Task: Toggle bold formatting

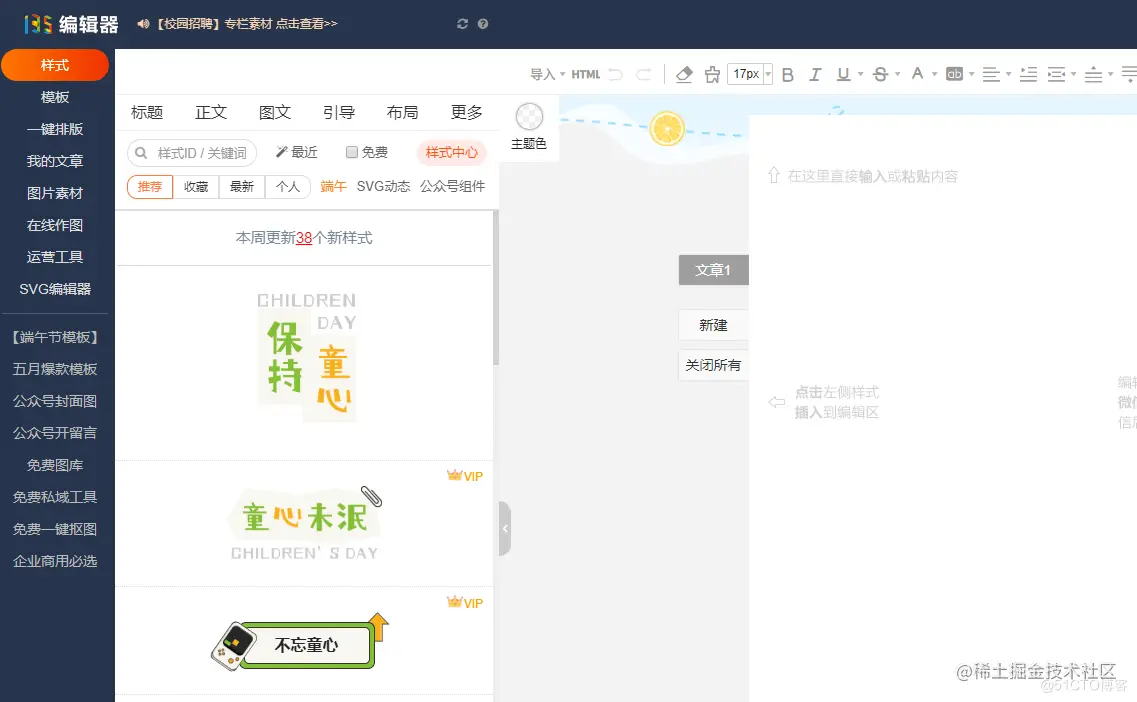Action: pyautogui.click(x=789, y=74)
